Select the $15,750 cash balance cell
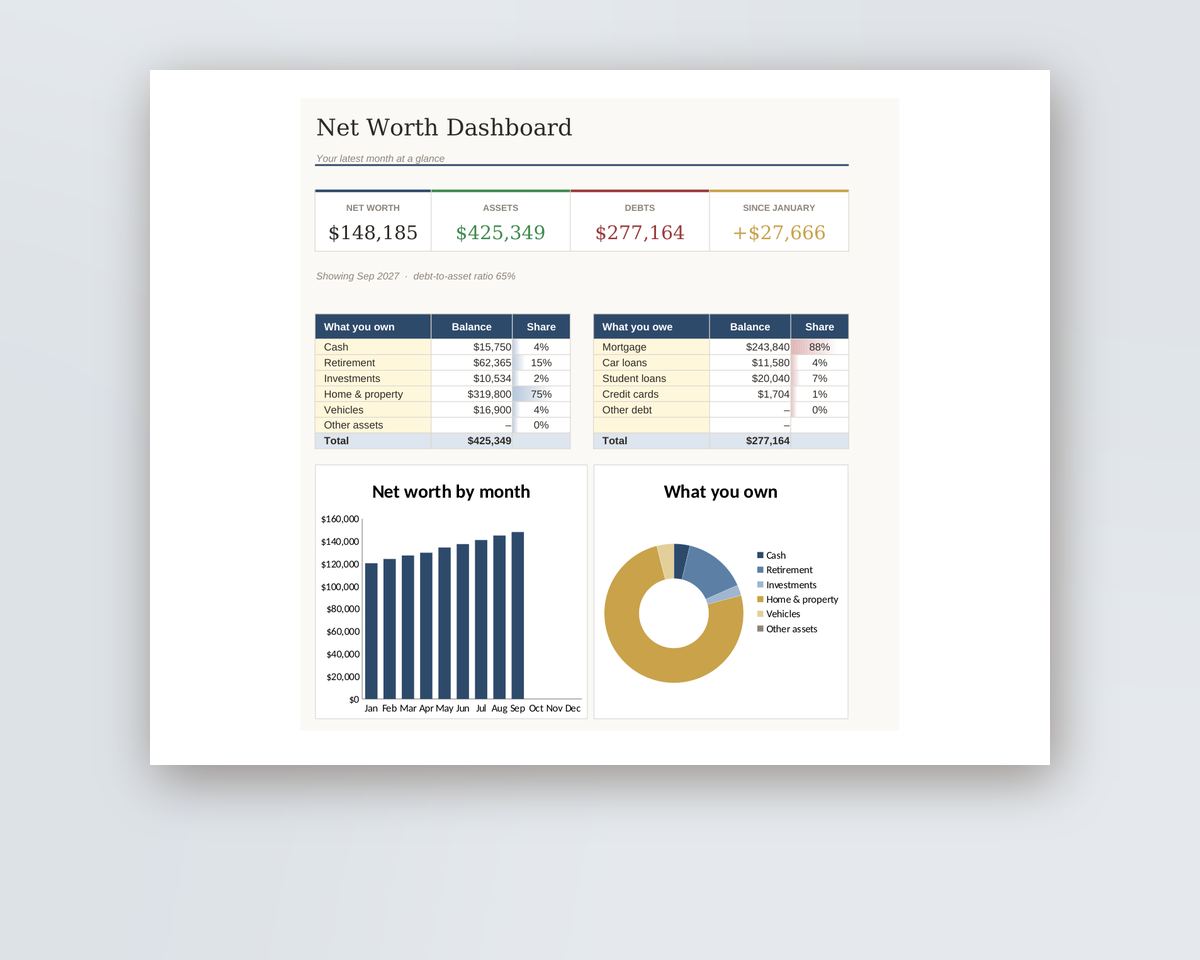The image size is (1200, 960). coord(472,347)
